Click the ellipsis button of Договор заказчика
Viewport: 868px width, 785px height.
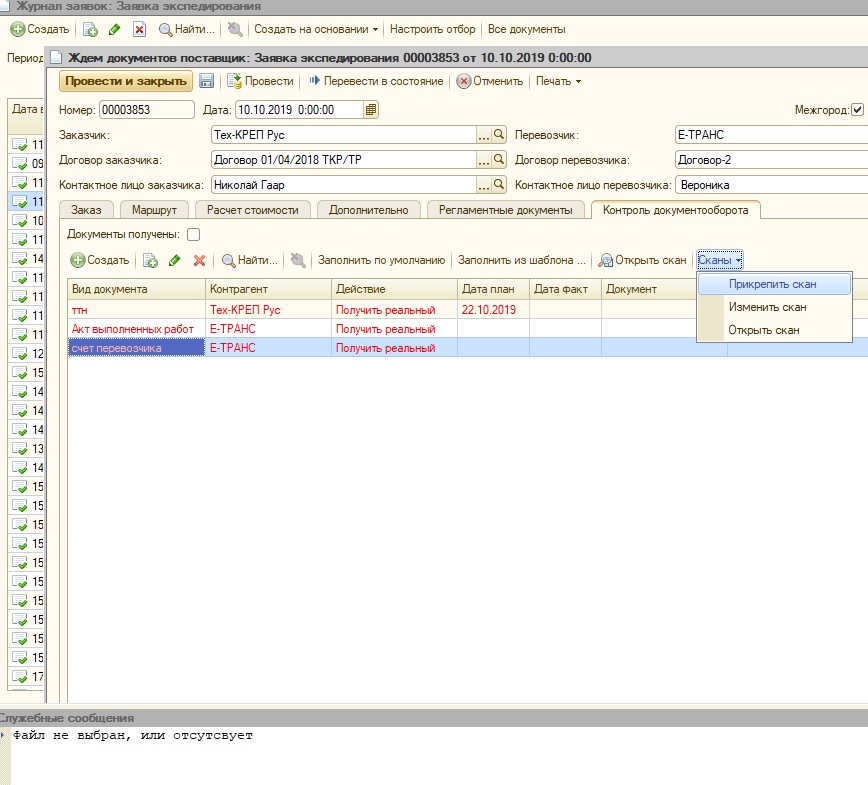pos(484,160)
